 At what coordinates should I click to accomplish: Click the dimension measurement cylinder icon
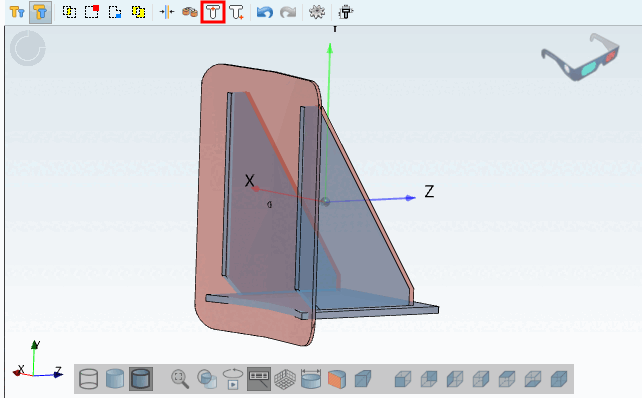[x=311, y=379]
